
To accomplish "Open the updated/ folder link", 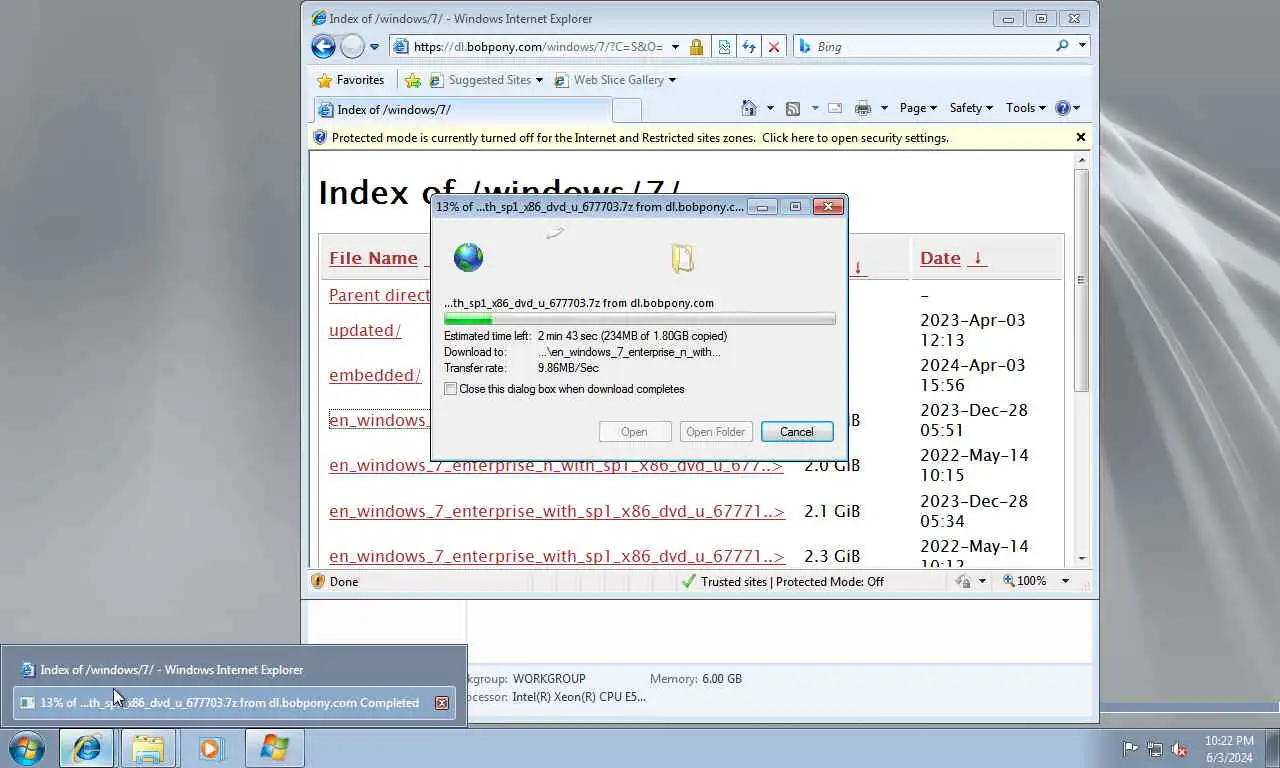I will (x=365, y=330).
